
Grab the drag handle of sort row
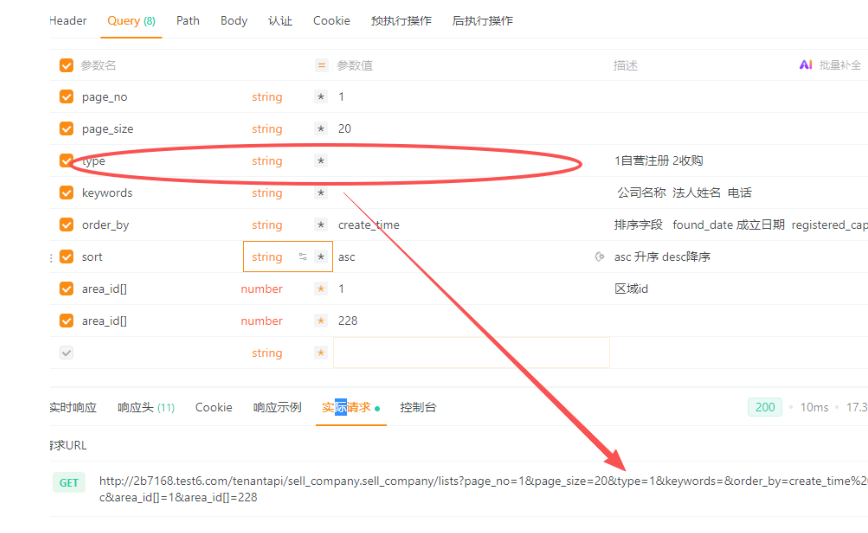[51, 258]
